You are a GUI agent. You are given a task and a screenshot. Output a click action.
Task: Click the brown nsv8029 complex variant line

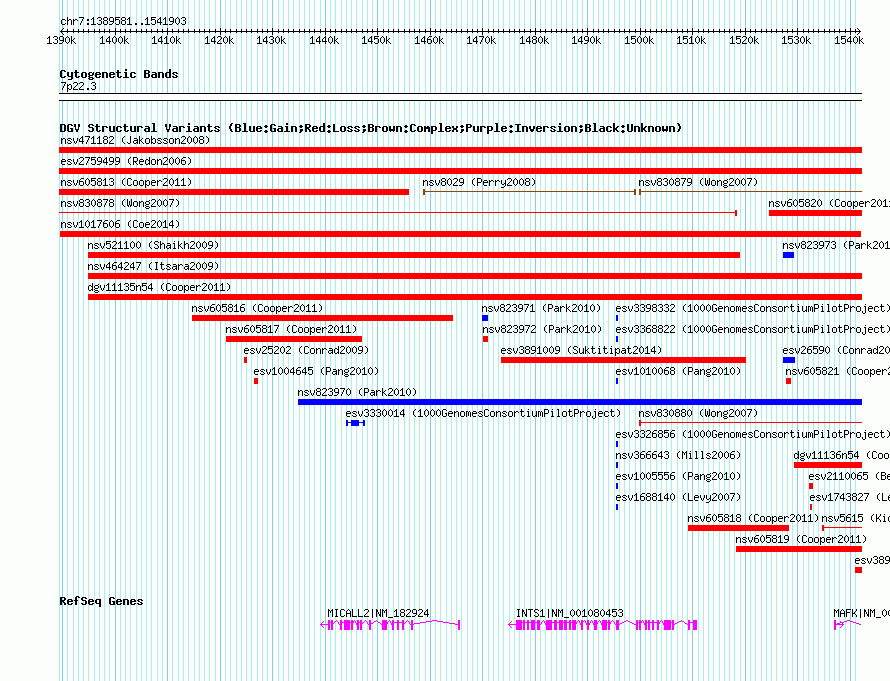point(529,192)
